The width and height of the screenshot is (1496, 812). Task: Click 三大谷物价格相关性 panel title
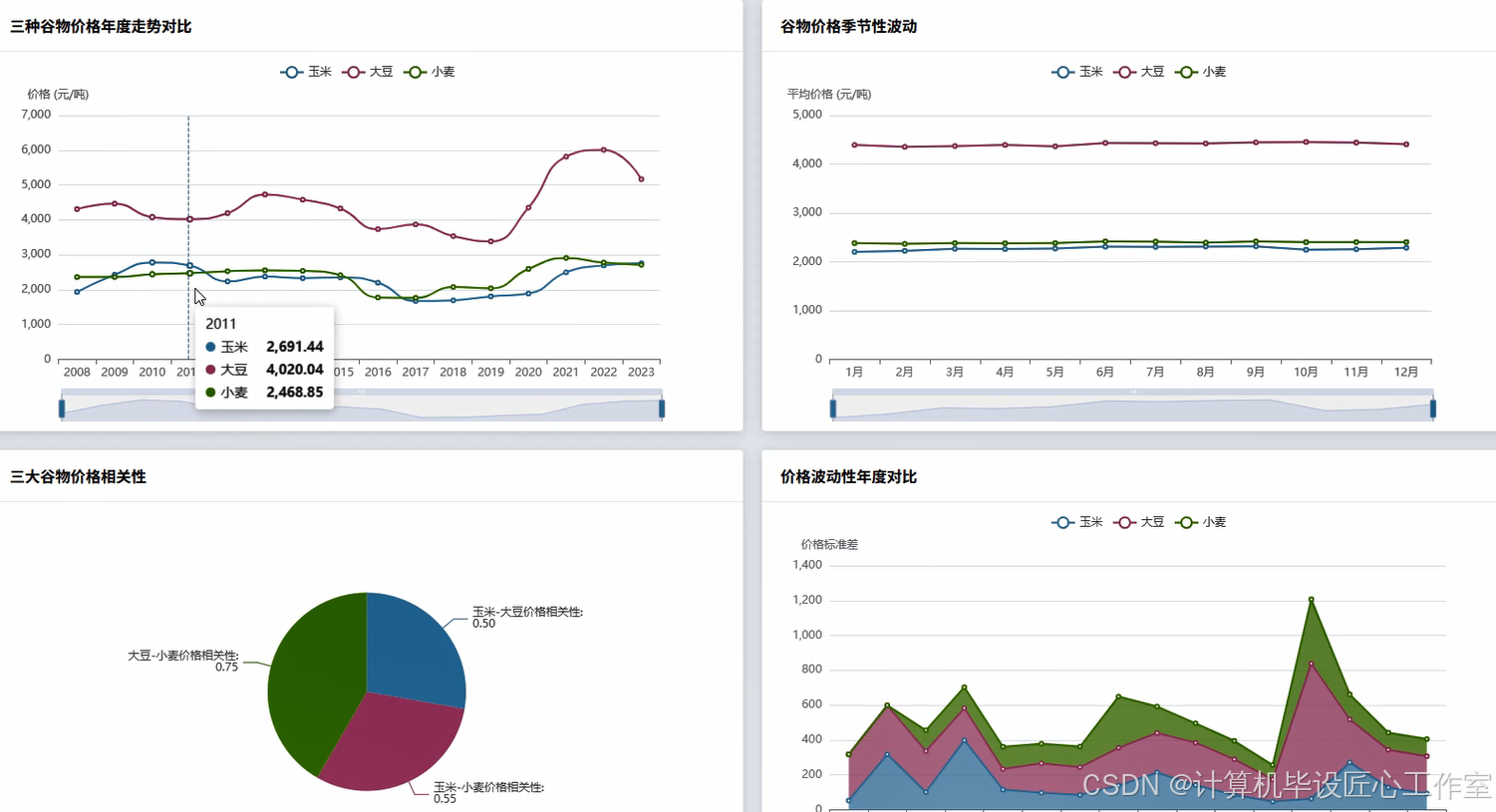(78, 477)
